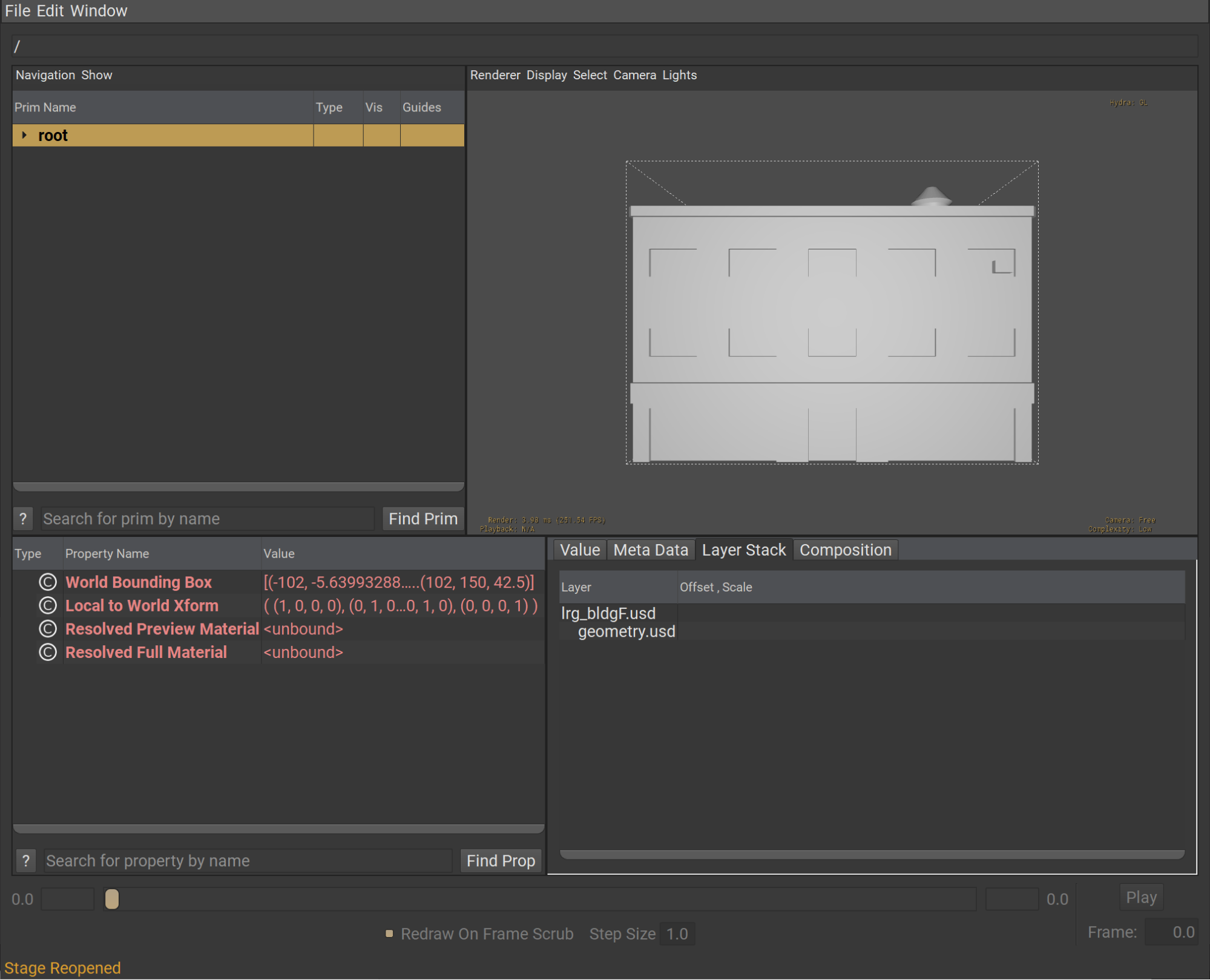The width and height of the screenshot is (1210, 980).
Task: Open the Lights menu
Action: [x=679, y=75]
